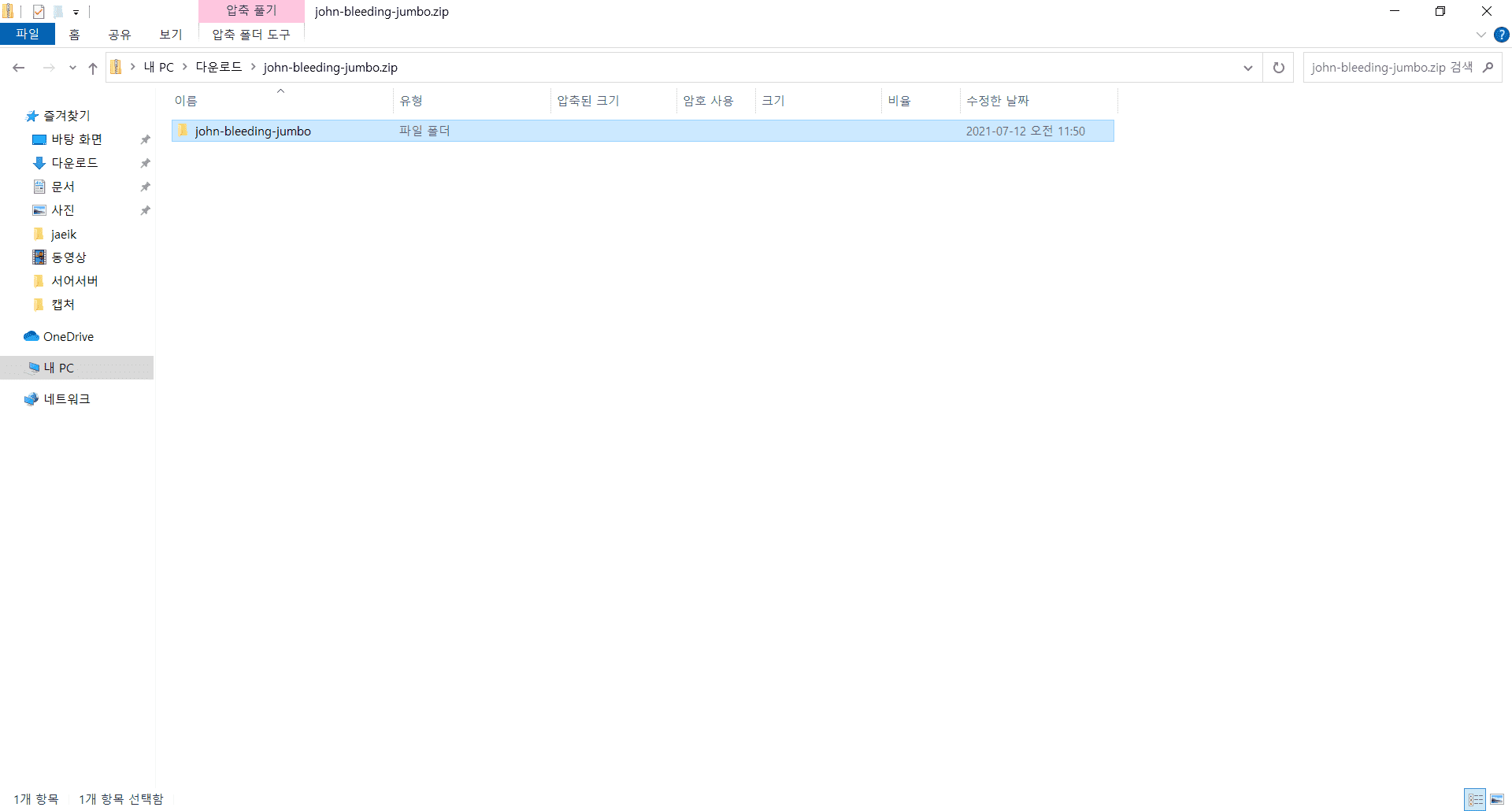Open 동영상 in the sidebar
This screenshot has width=1512, height=811.
coord(69,257)
